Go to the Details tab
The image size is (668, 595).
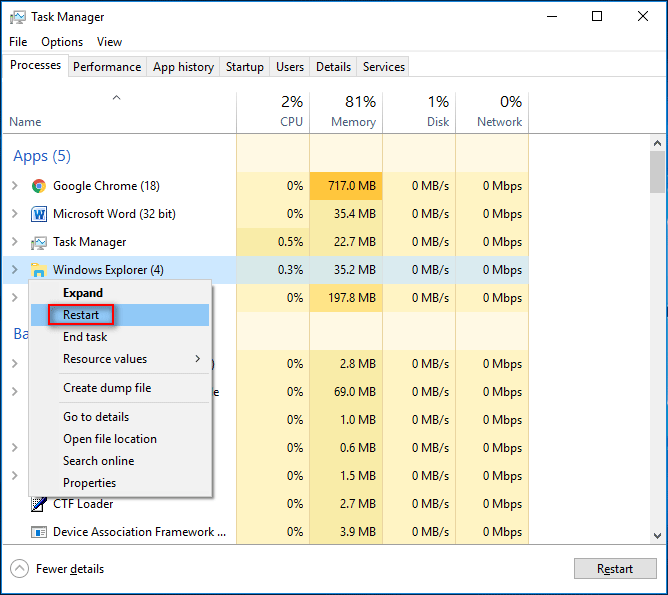coord(333,67)
